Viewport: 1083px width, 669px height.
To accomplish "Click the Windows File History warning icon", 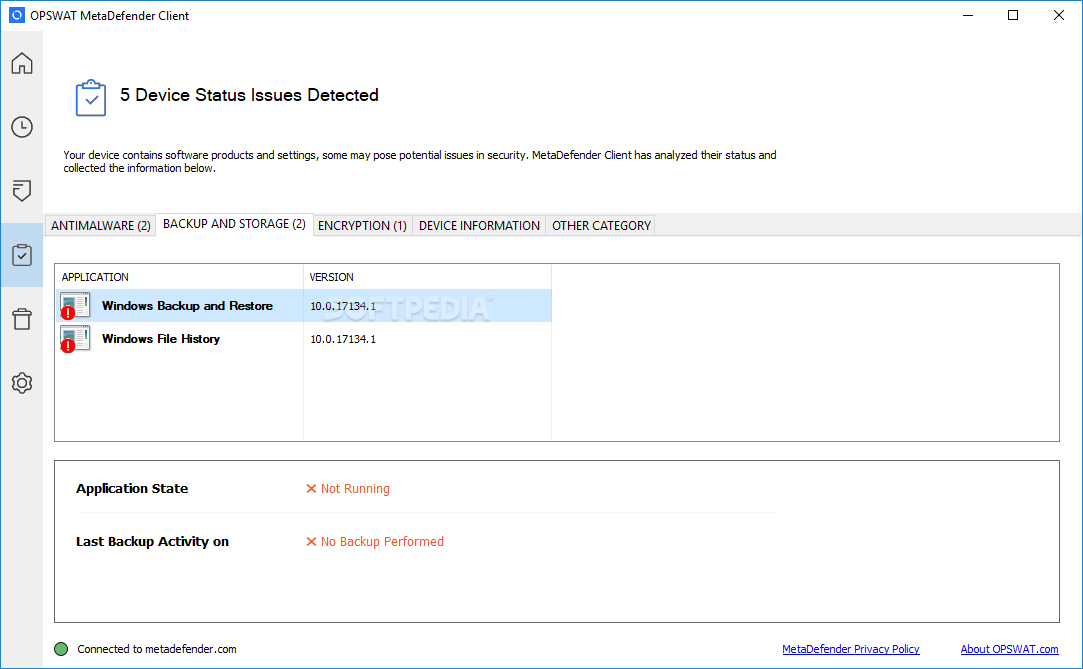I will click(x=75, y=339).
